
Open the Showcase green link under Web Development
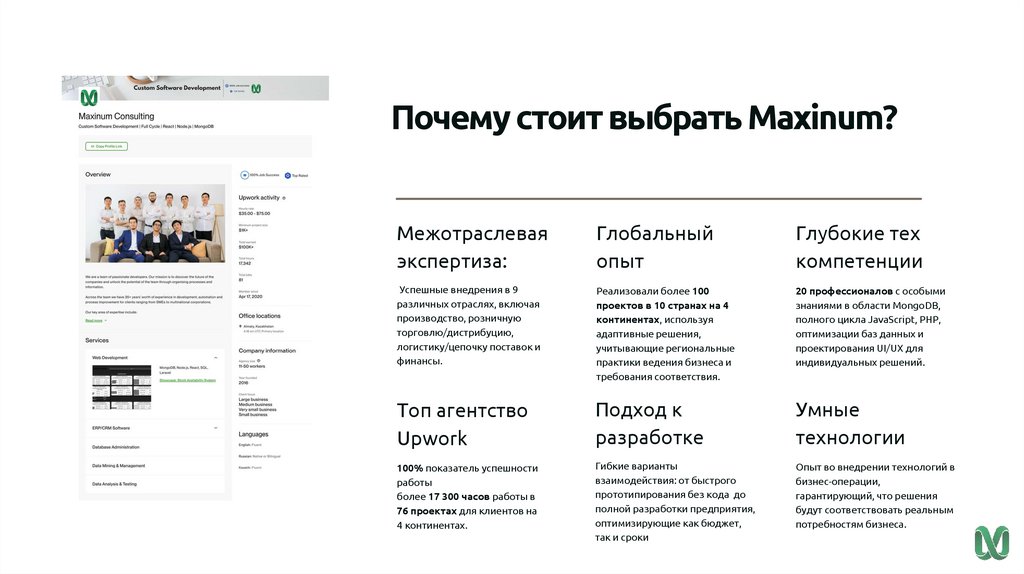187,380
